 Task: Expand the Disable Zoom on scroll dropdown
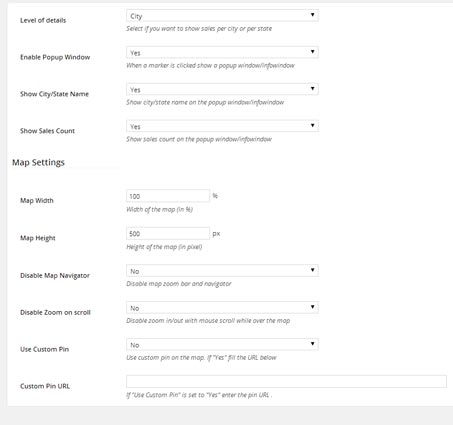pyautogui.click(x=222, y=308)
